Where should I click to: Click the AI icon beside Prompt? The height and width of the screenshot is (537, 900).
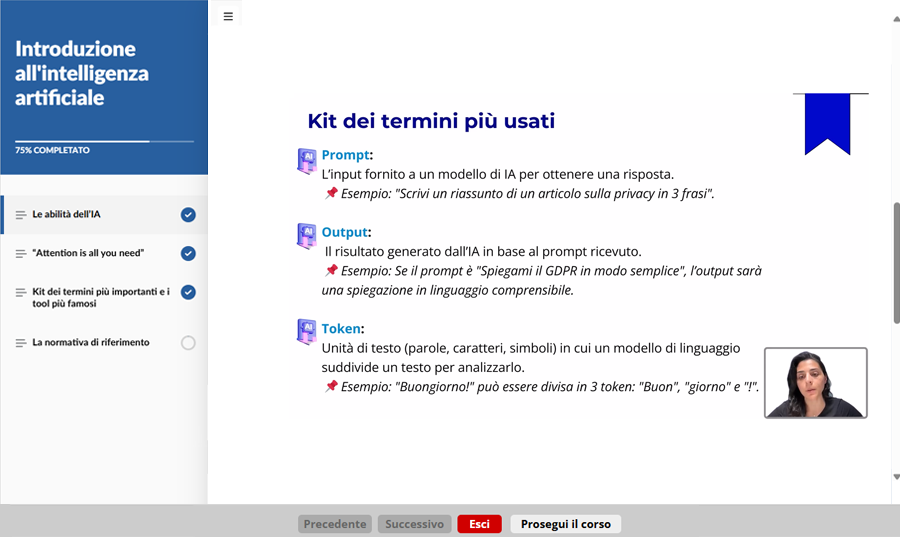tap(307, 162)
